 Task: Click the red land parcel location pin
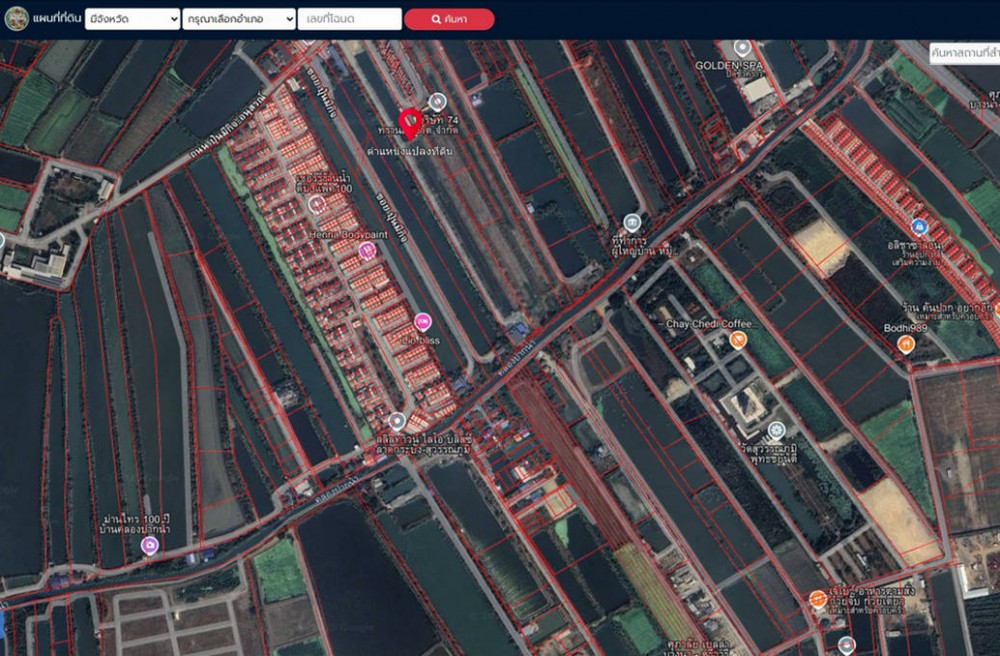[x=409, y=123]
